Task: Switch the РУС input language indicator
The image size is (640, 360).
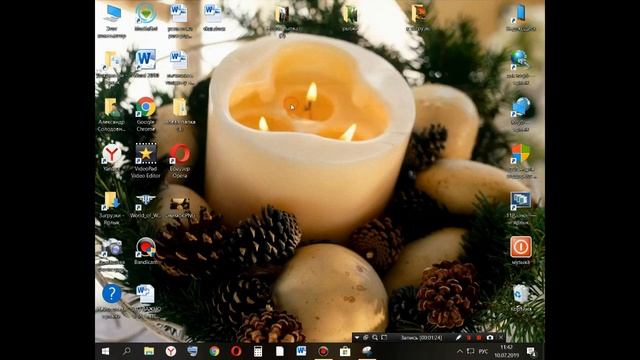Action: [483, 351]
